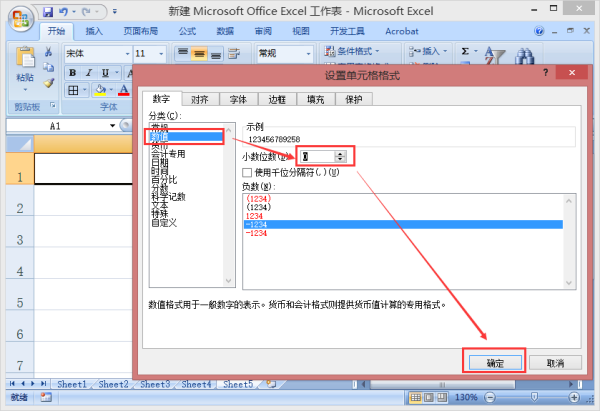Open the Name Box A1 dropdown arrow
Screen dimensions: 600x411
coord(112,126)
